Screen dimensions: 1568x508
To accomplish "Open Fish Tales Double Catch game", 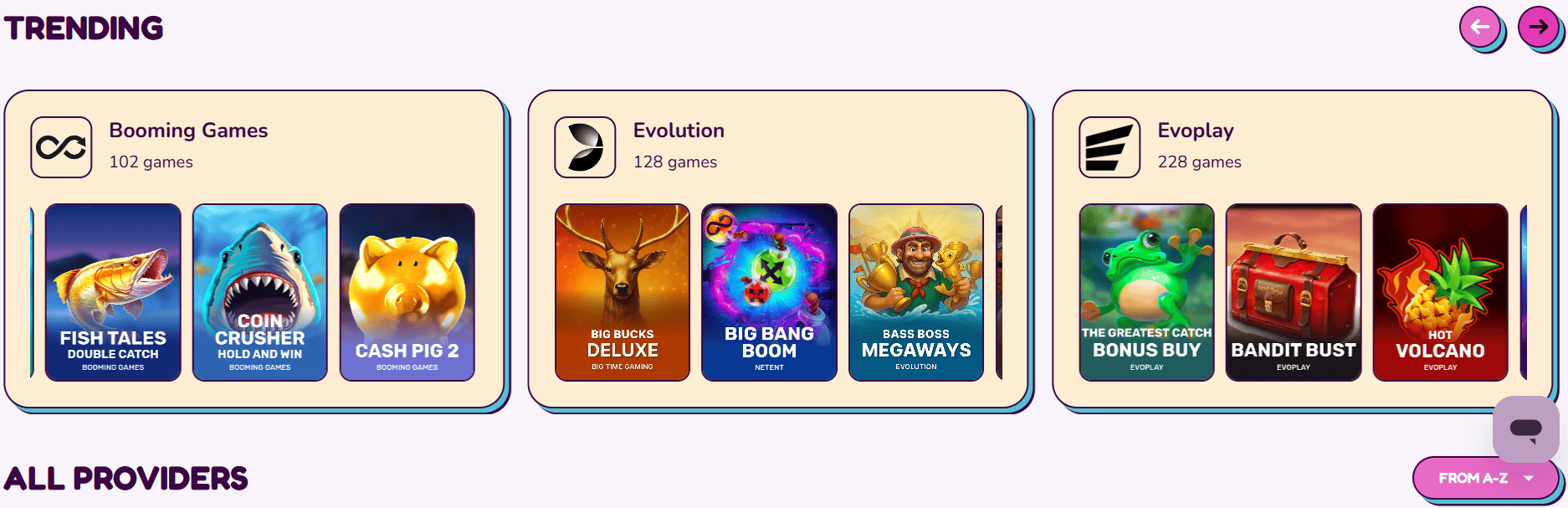I will click(113, 292).
